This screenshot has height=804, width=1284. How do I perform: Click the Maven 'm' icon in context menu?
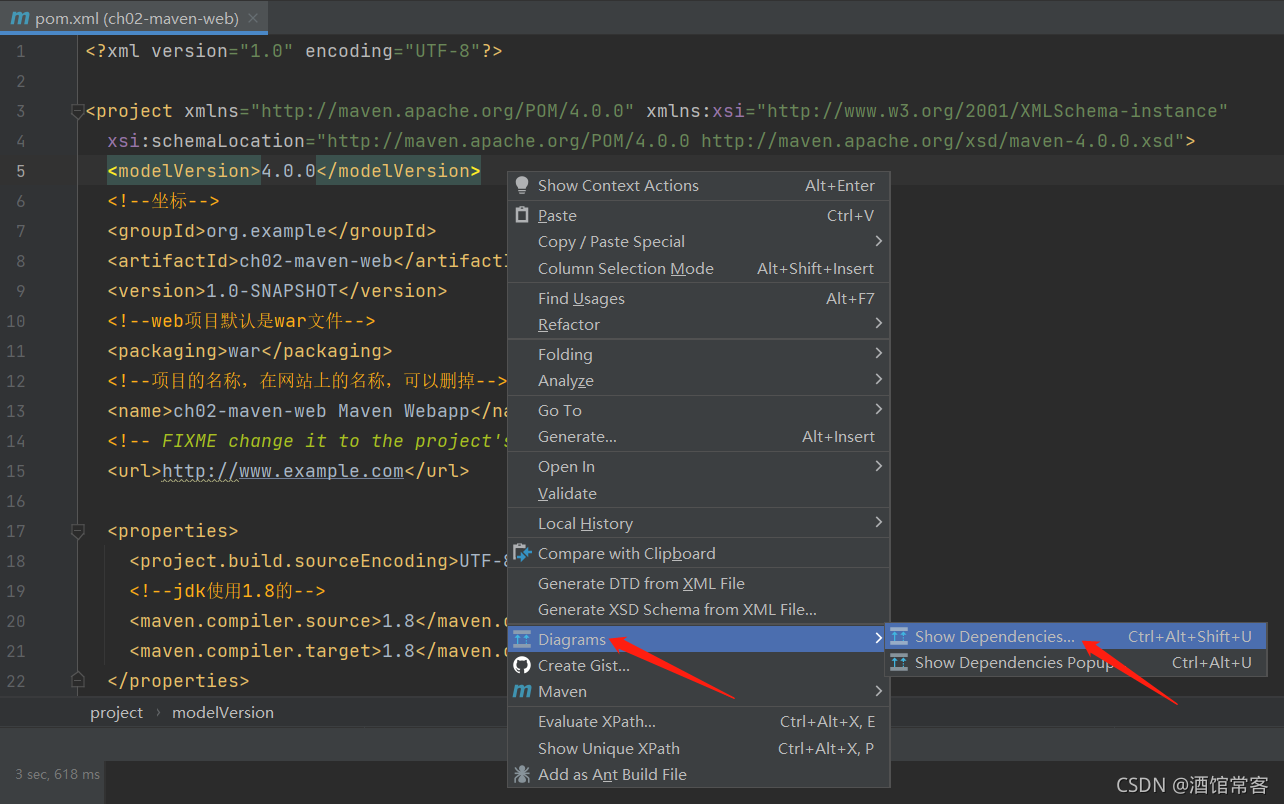521,691
